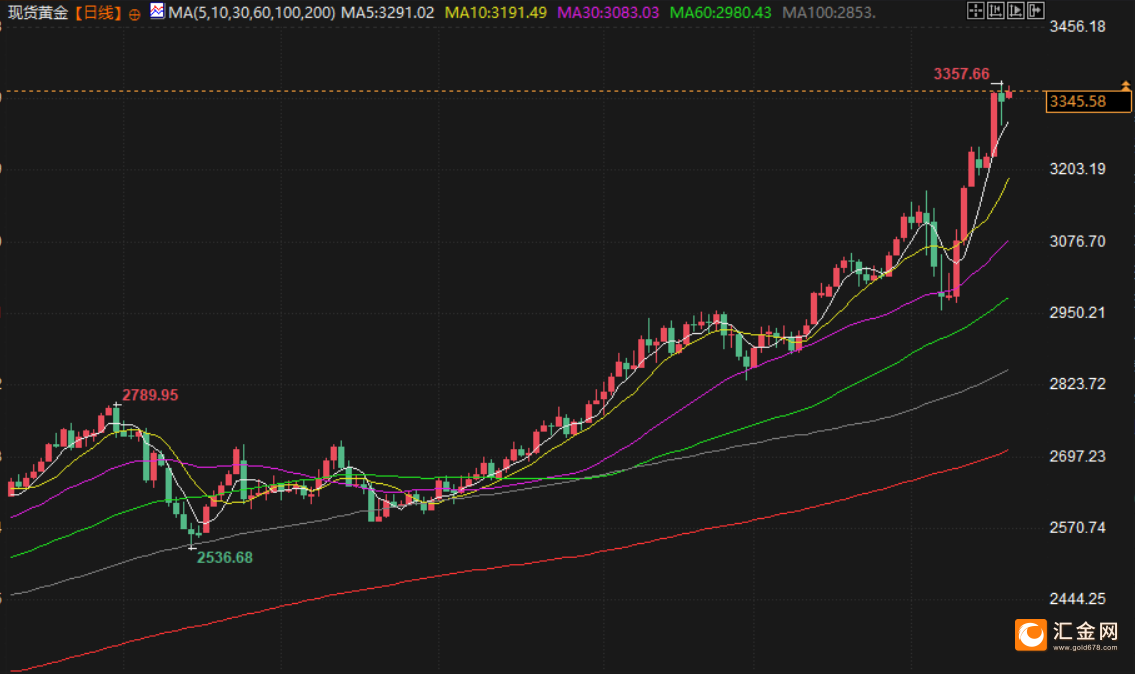Click the orange crosshair icon beside 日线
1135x674 pixels.
click(134, 14)
